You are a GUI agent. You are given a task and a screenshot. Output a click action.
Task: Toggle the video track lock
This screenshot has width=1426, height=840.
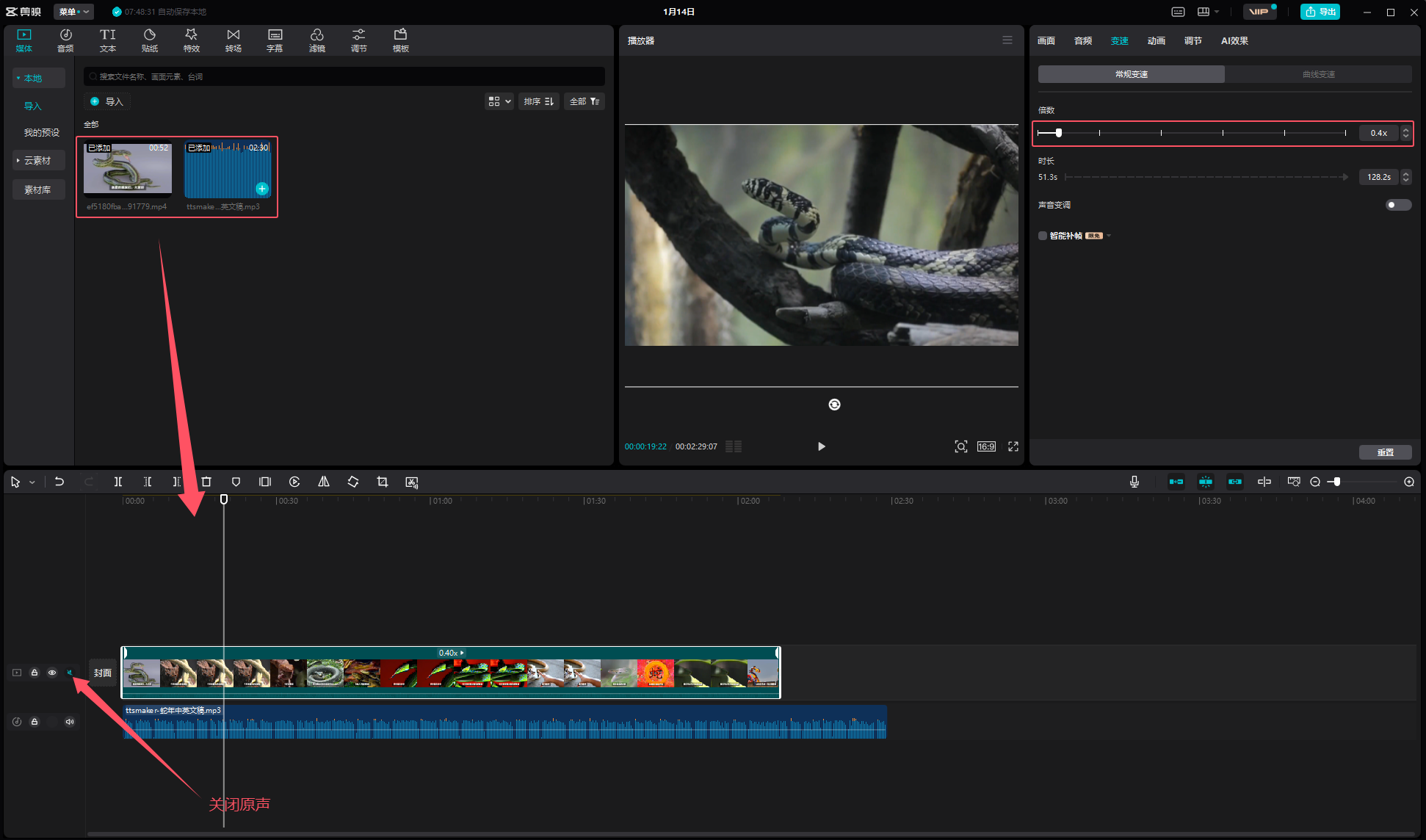(35, 673)
